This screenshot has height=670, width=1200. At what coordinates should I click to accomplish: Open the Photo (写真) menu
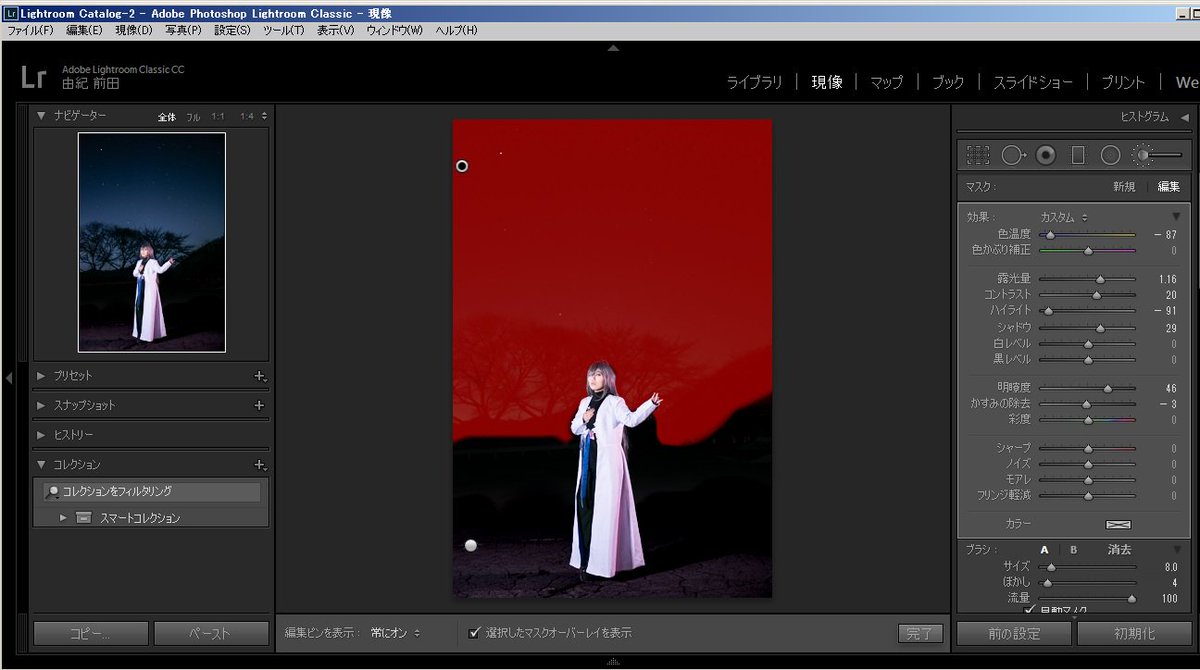(x=183, y=31)
